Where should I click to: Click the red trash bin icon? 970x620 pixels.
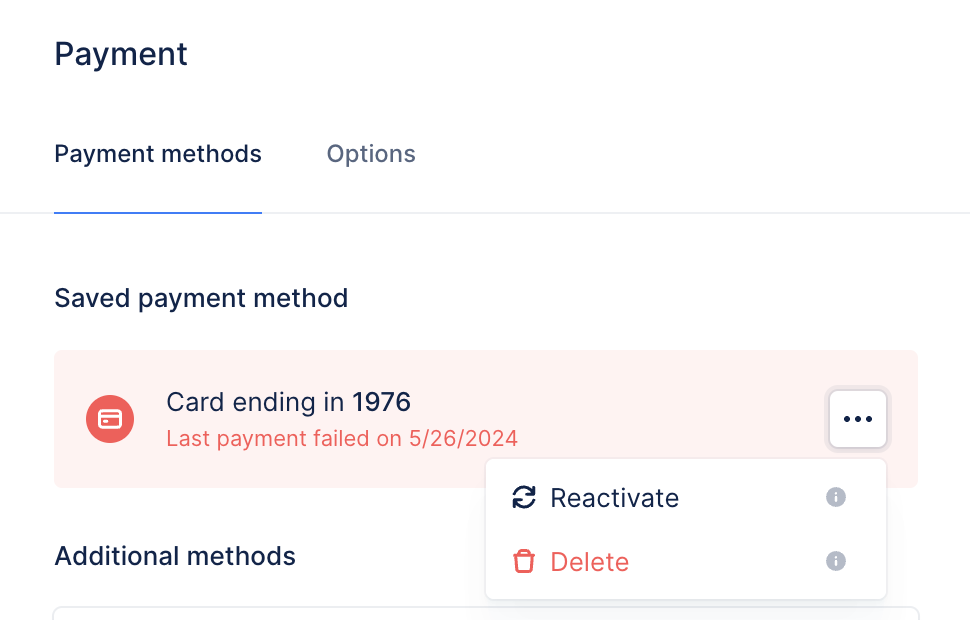[523, 562]
